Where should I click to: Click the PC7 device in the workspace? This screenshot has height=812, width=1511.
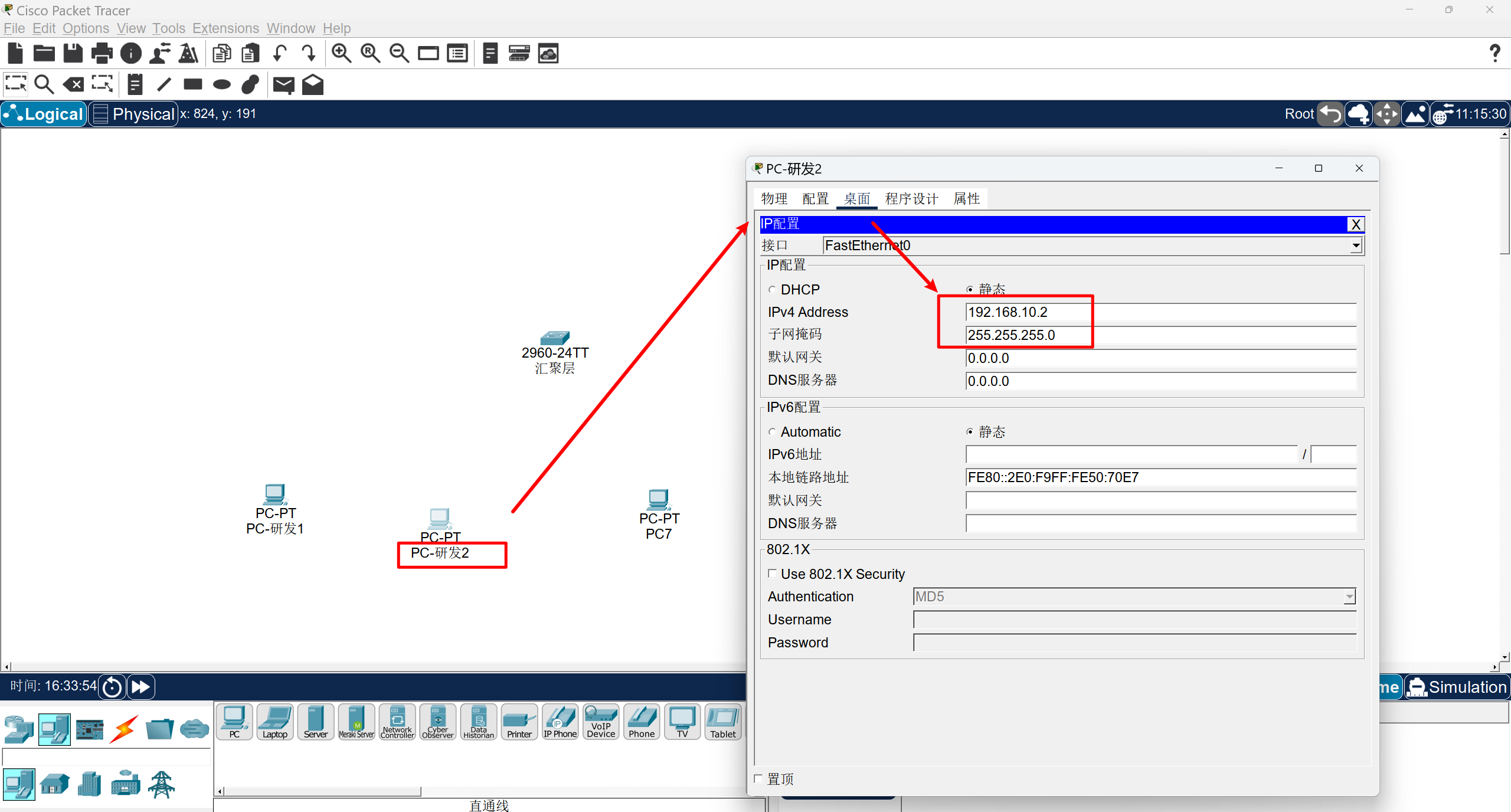pos(659,500)
